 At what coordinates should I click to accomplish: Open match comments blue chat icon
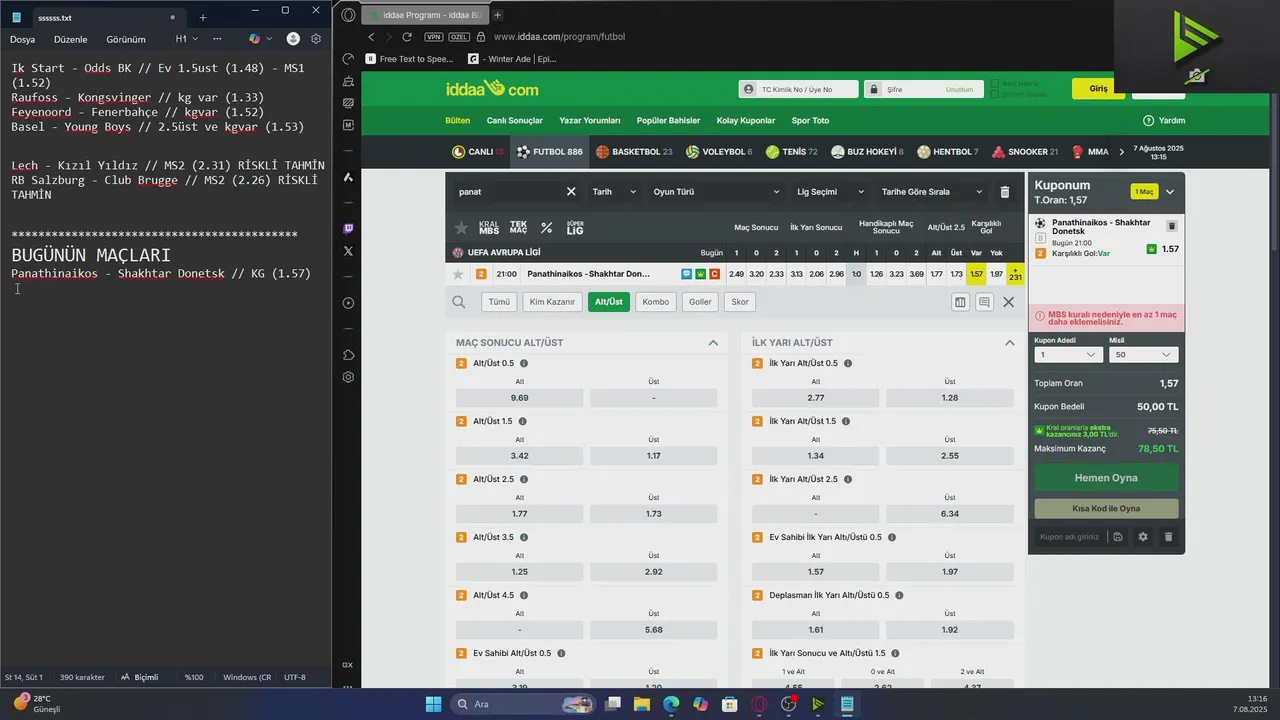tap(687, 274)
